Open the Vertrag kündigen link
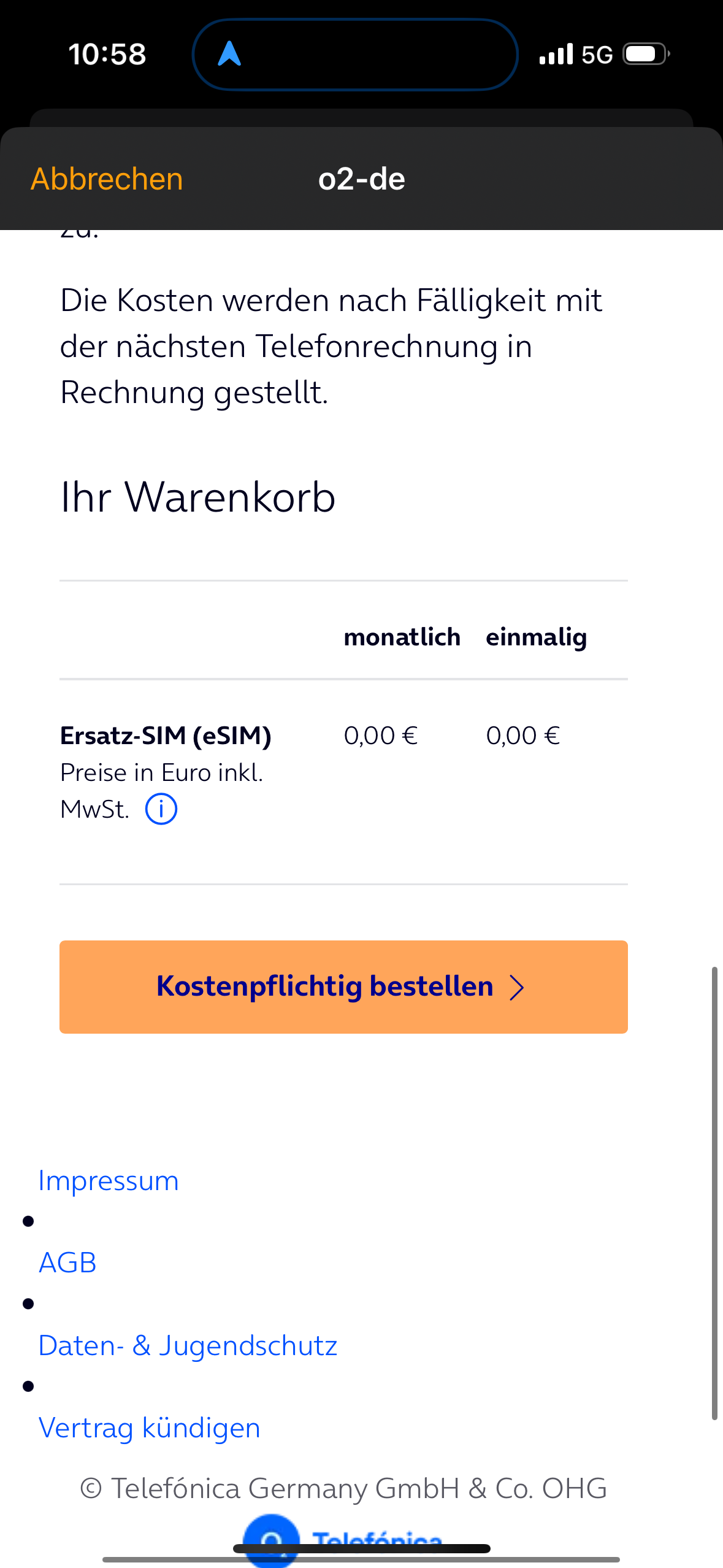Viewport: 723px width, 1568px height. point(149,1428)
